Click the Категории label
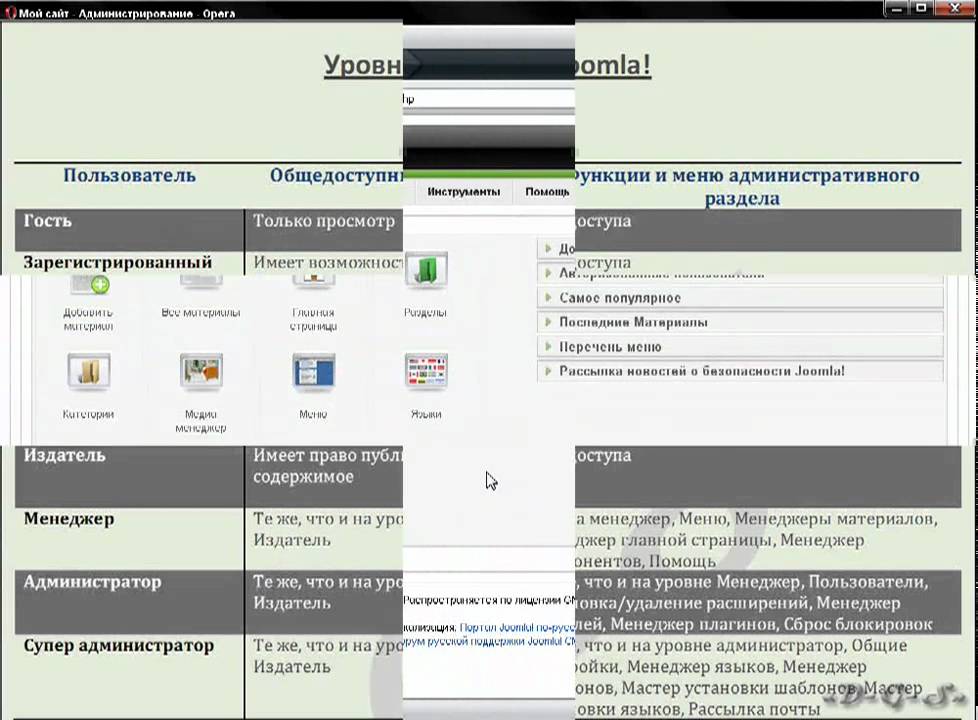Image resolution: width=978 pixels, height=720 pixels. click(x=88, y=414)
